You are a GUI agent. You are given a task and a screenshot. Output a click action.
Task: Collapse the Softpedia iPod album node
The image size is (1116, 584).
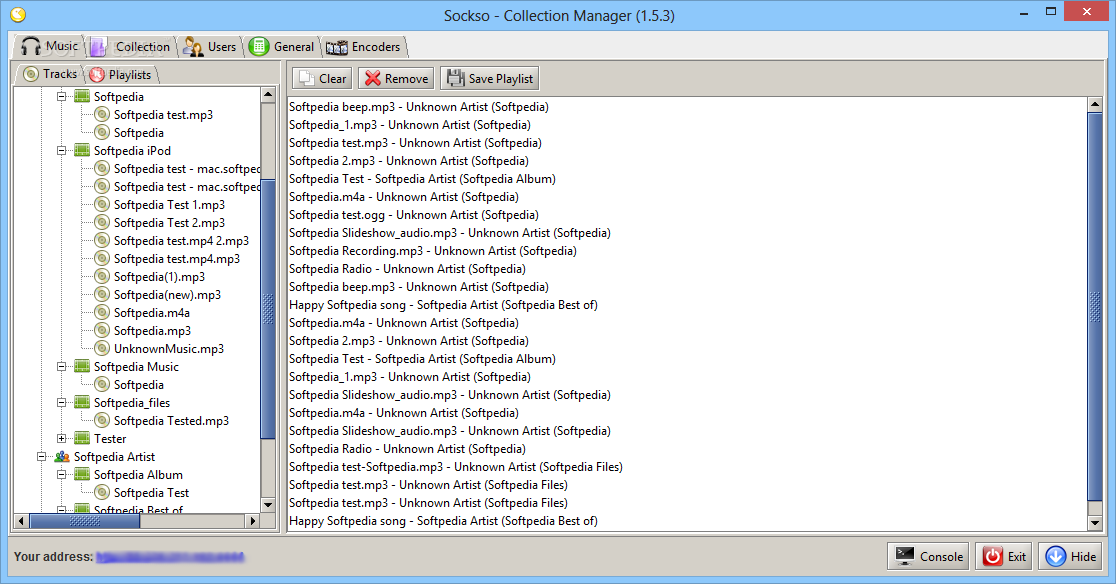pos(62,151)
